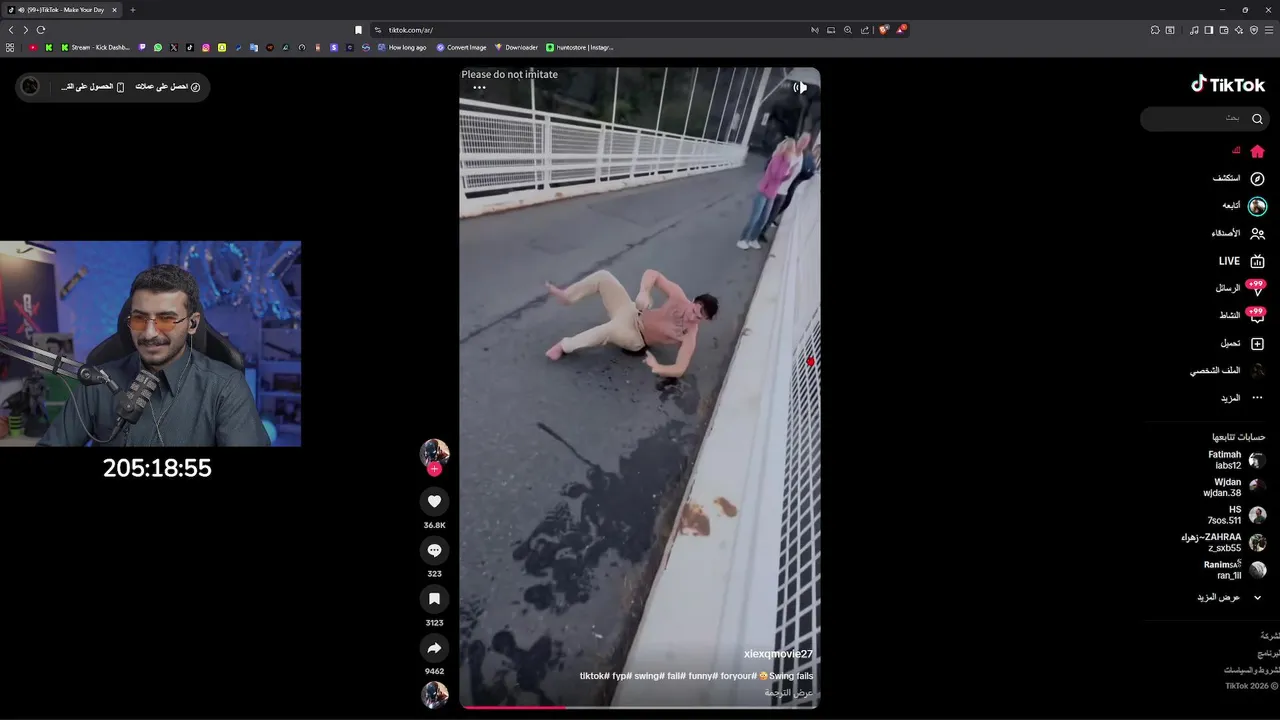This screenshot has width=1280, height=720.
Task: Open LIVE section in sidebar
Action: [1241, 261]
